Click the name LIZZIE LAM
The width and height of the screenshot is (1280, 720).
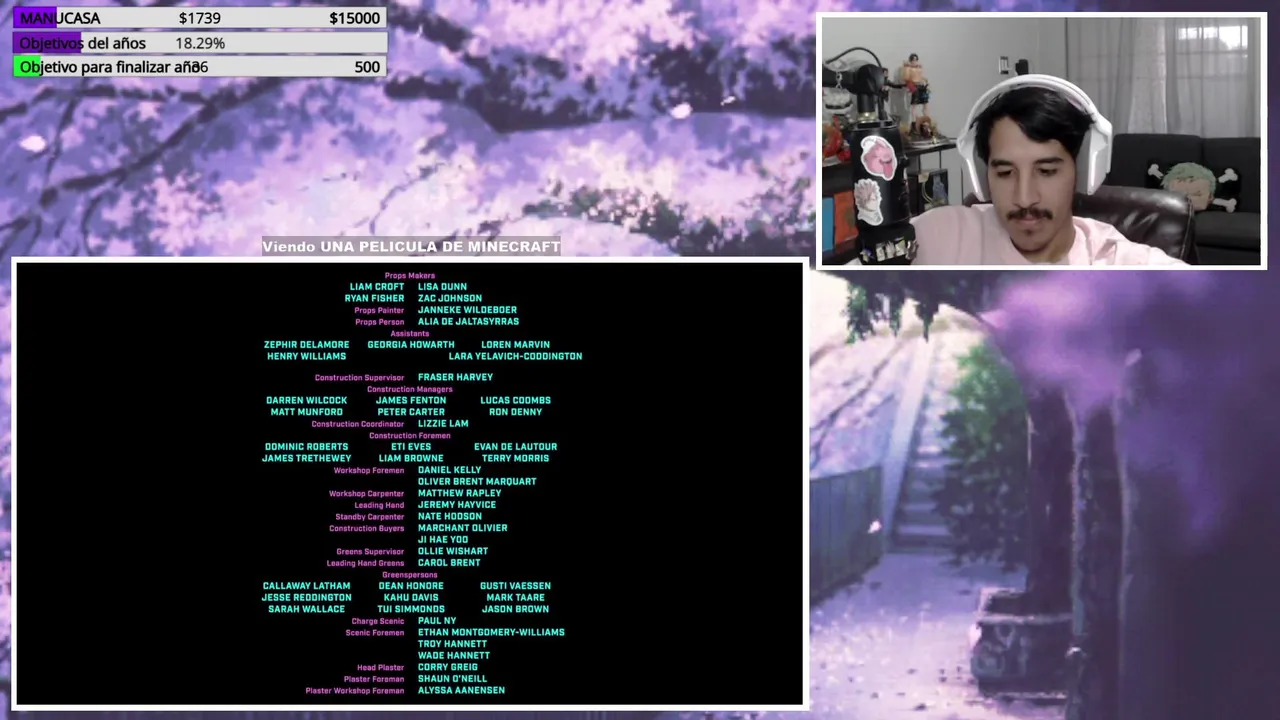pyautogui.click(x=443, y=424)
